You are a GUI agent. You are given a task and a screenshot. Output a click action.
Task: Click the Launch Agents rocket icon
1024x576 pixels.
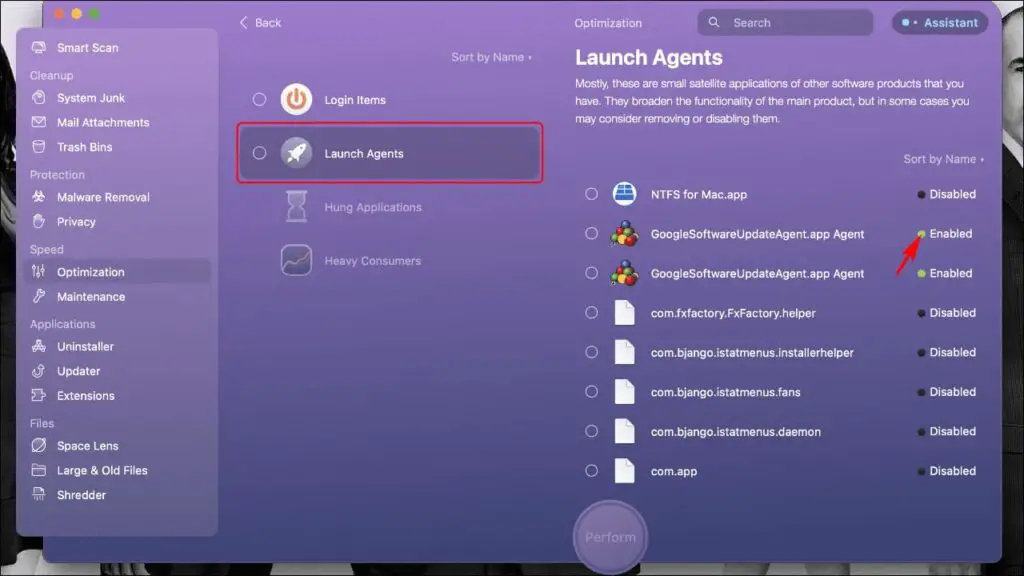point(296,153)
